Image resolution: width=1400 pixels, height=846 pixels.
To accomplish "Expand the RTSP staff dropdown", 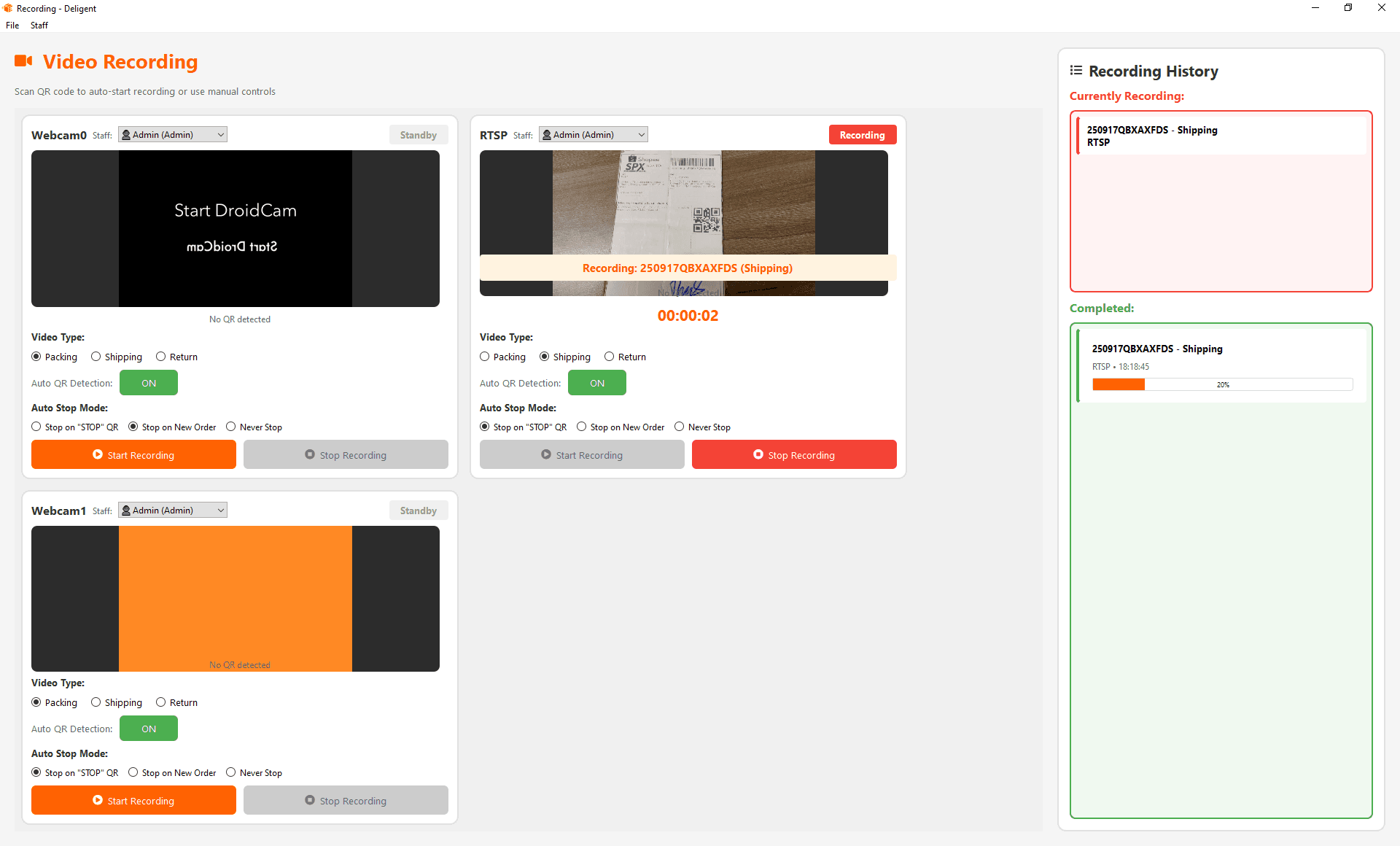I will coord(641,135).
